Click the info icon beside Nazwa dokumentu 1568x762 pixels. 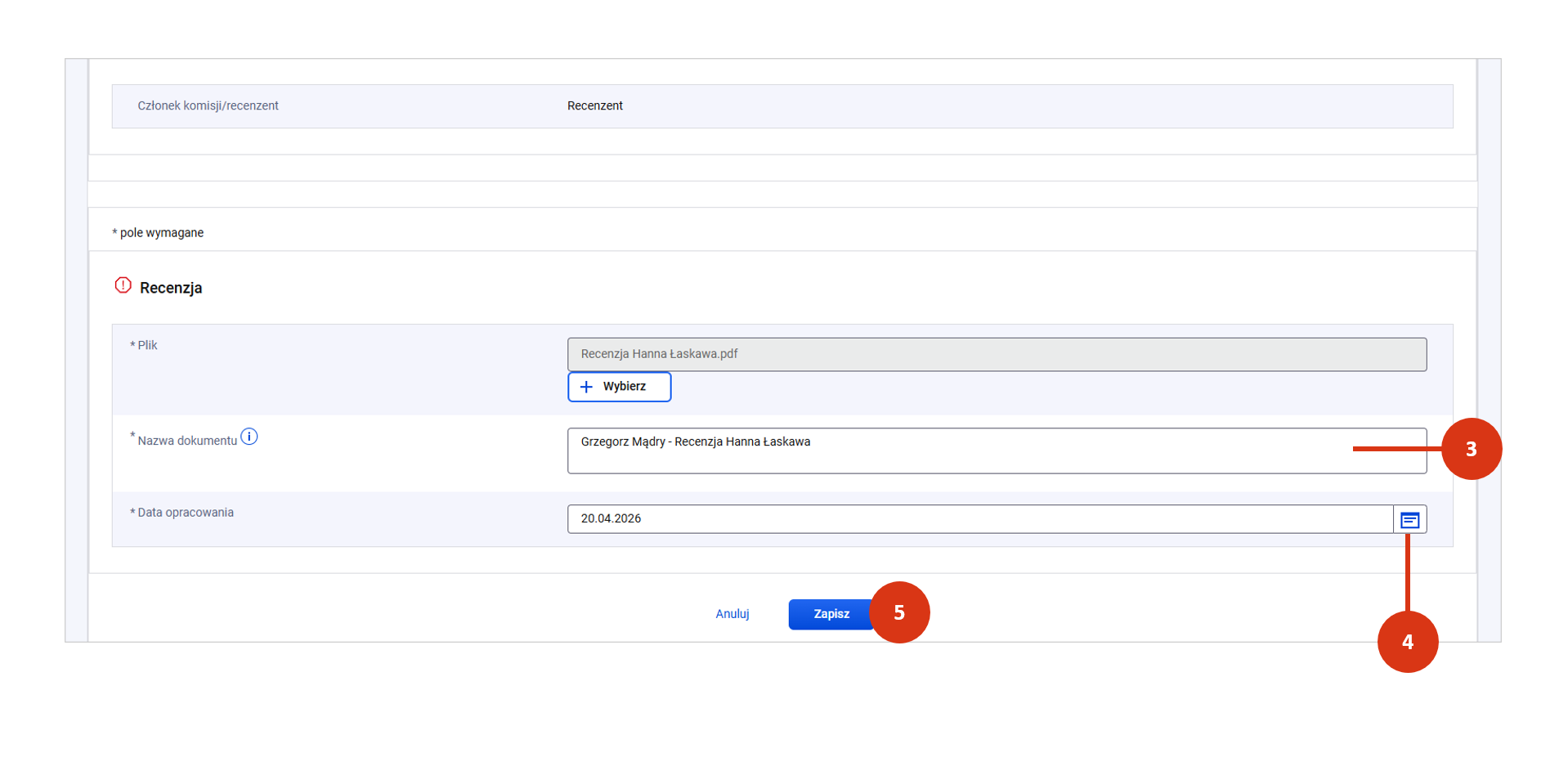tap(249, 437)
